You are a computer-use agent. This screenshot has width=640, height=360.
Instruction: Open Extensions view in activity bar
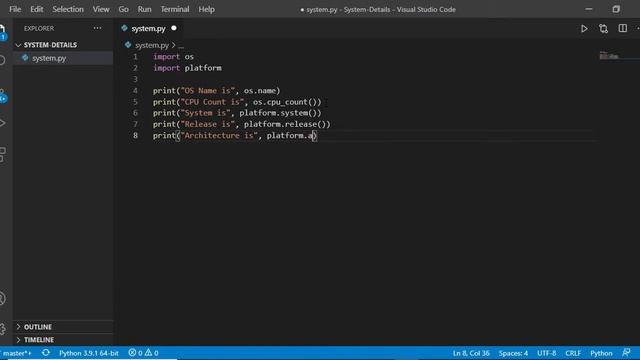[x=2, y=154]
